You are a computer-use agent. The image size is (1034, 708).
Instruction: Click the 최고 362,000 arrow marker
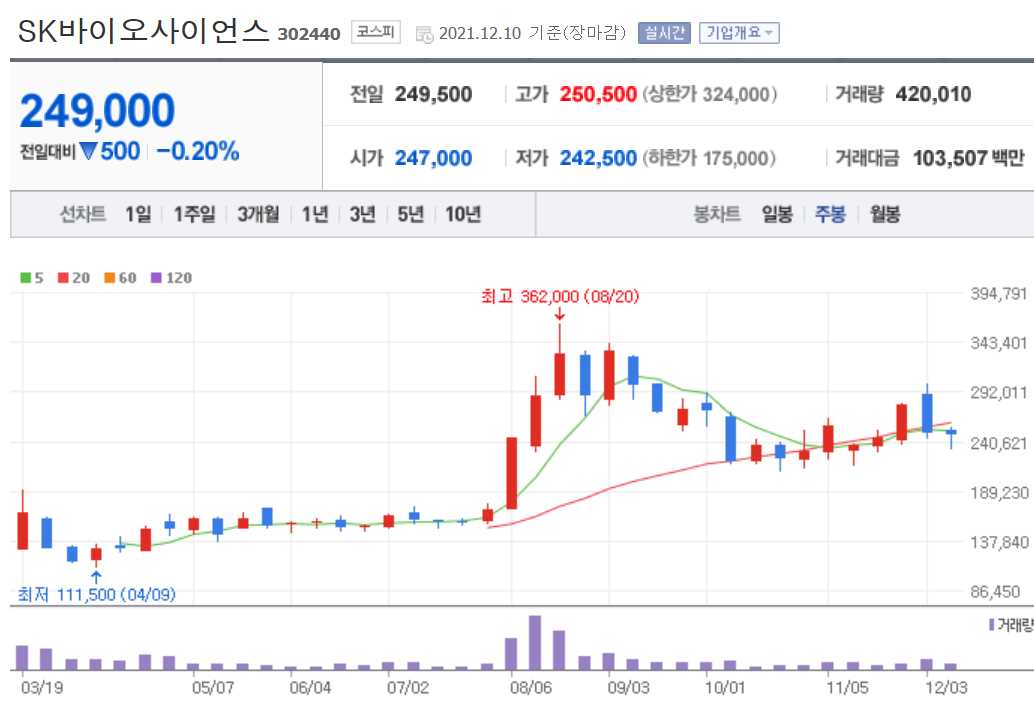[x=561, y=313]
